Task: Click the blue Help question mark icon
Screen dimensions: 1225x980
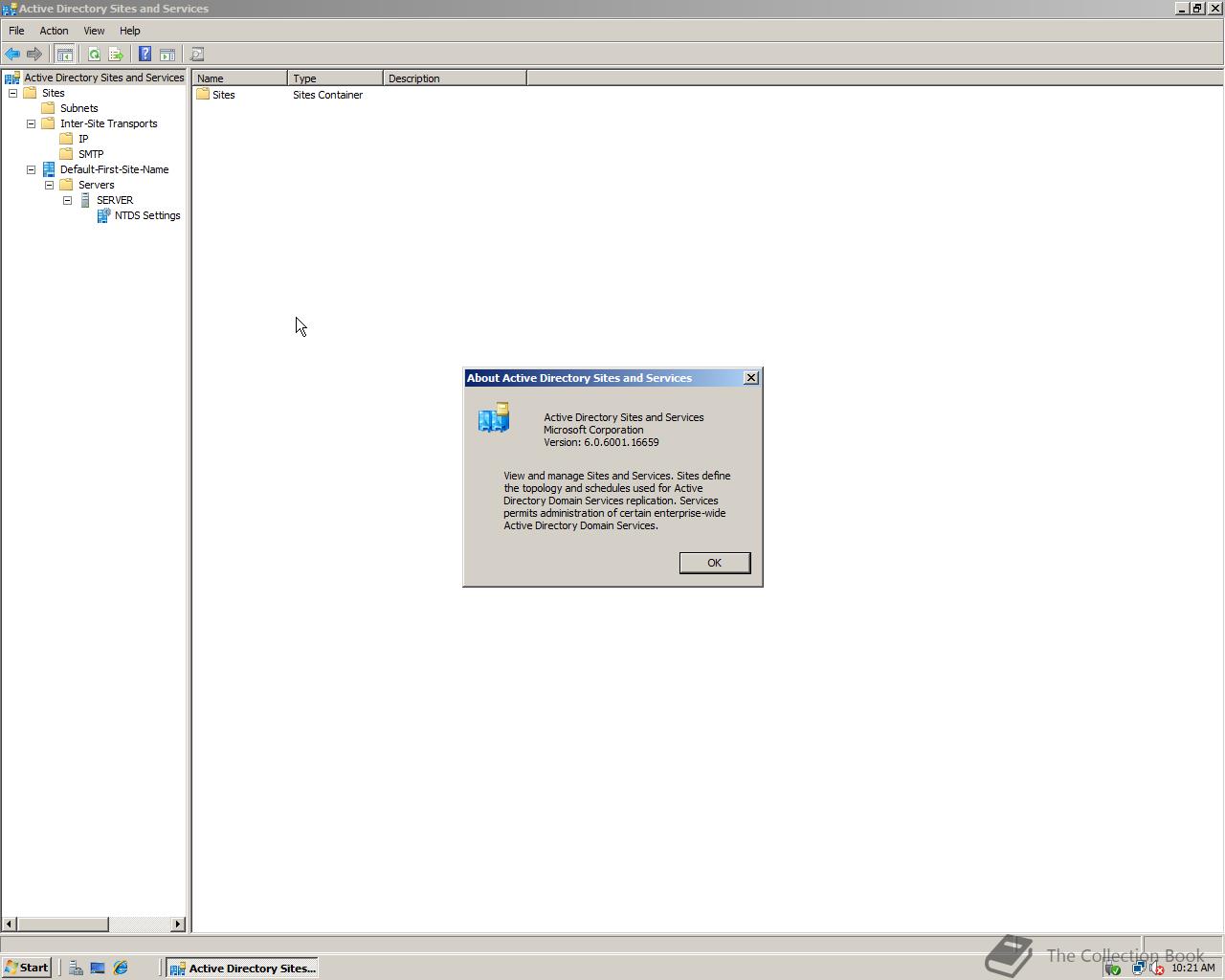Action: 145,55
